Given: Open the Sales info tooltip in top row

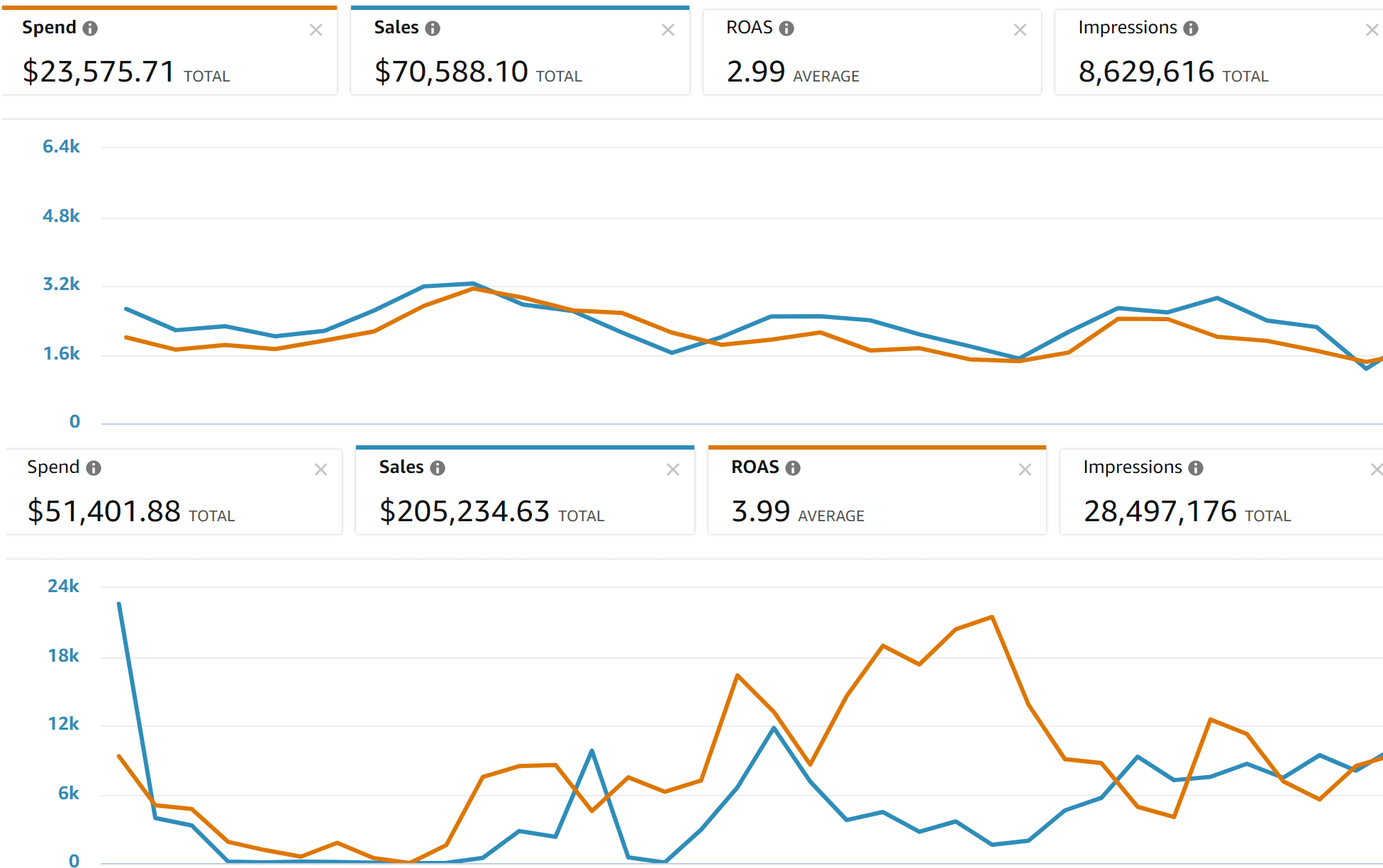Looking at the screenshot, I should tap(433, 28).
